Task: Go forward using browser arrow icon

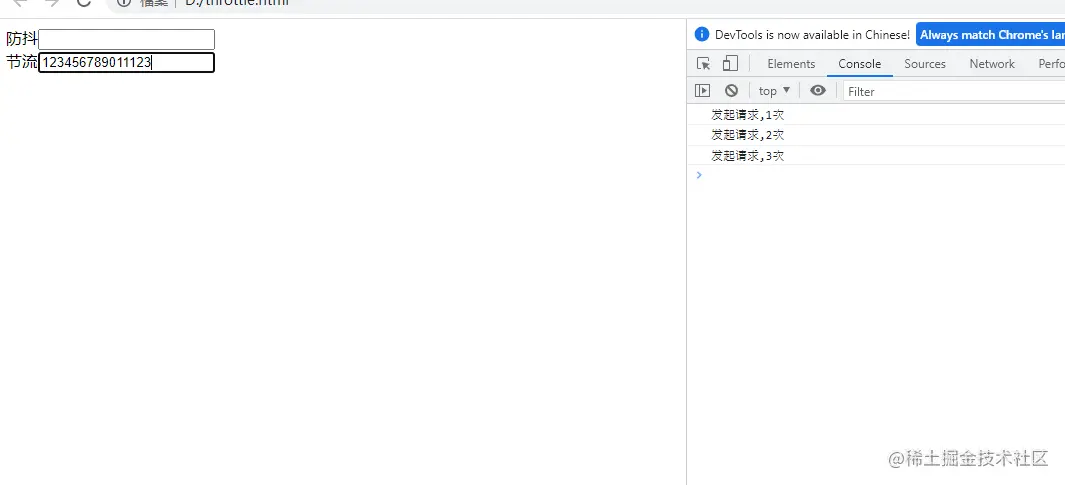Action: (x=52, y=3)
